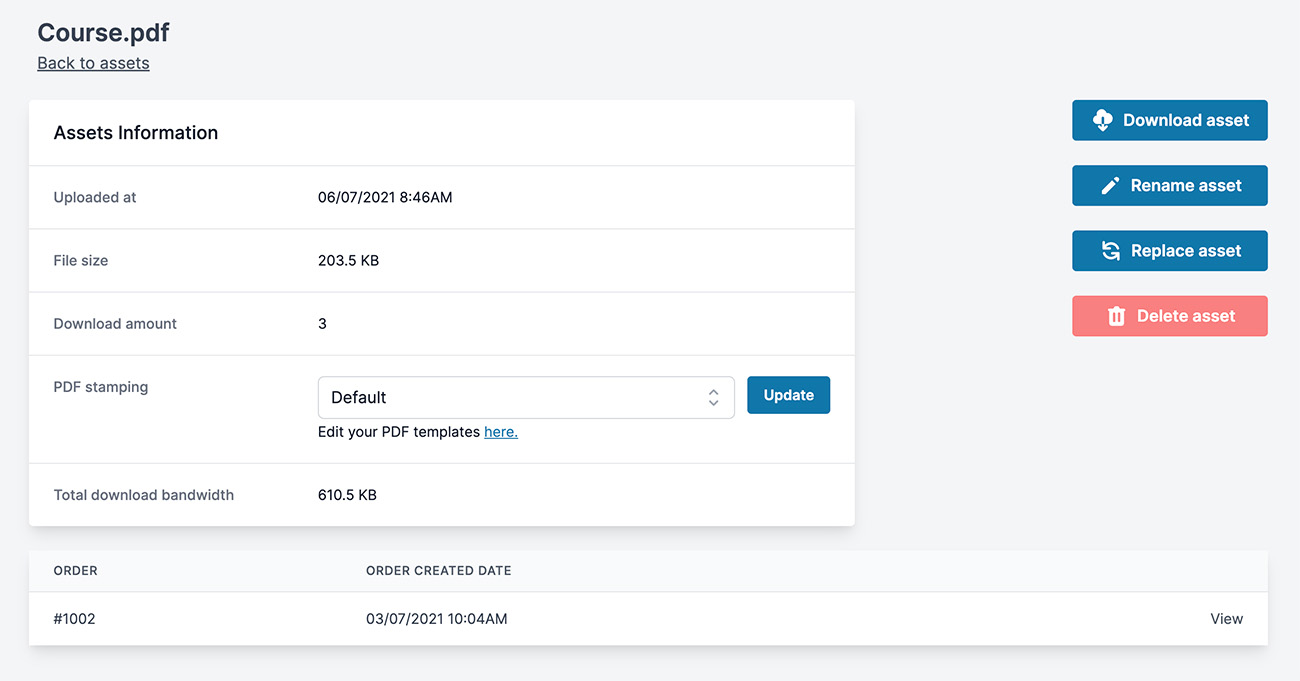
Task: Click the circular arrows replace icon
Action: click(x=1110, y=251)
